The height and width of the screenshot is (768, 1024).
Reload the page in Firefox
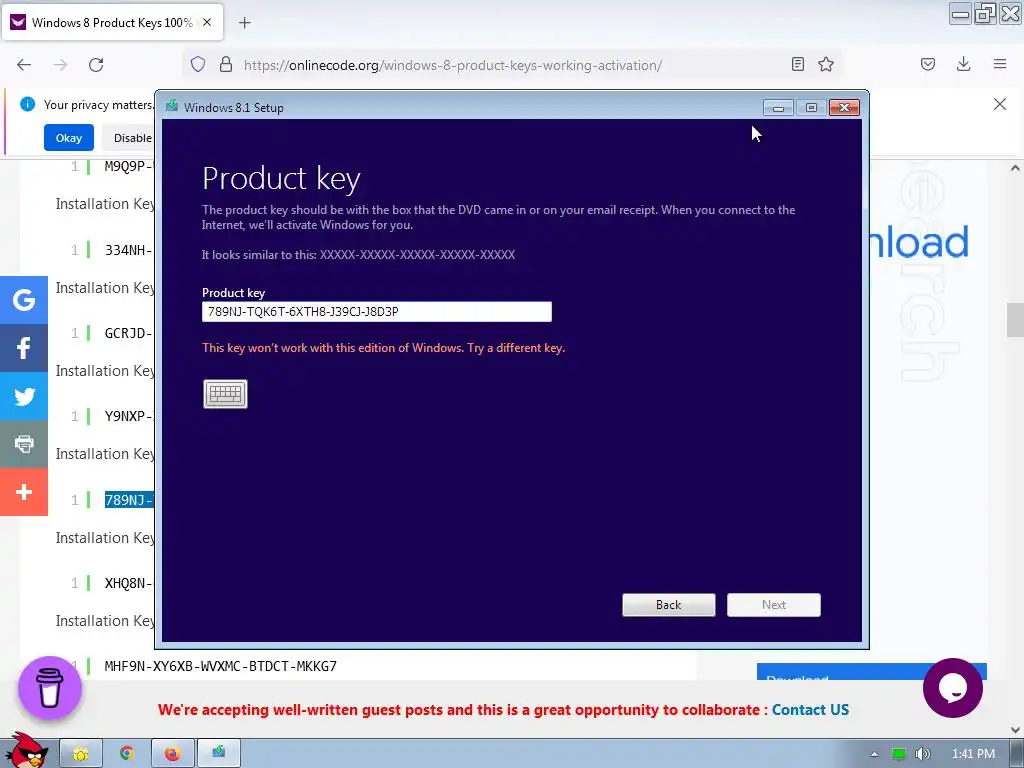pyautogui.click(x=96, y=65)
